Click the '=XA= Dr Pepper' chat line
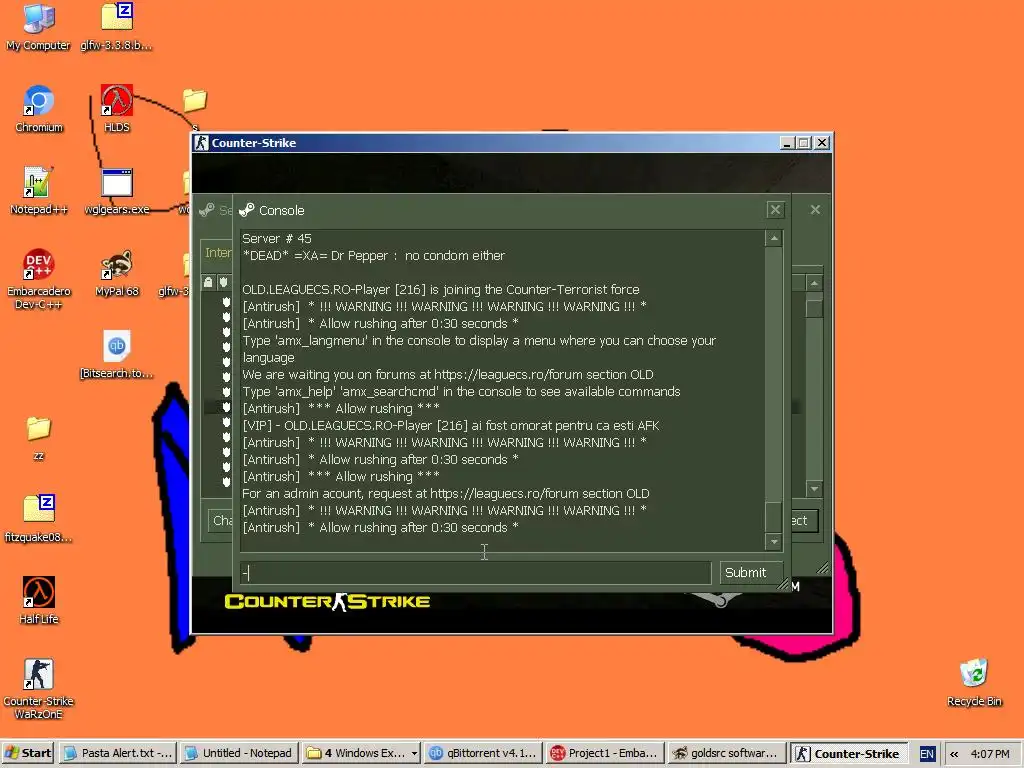 click(374, 255)
